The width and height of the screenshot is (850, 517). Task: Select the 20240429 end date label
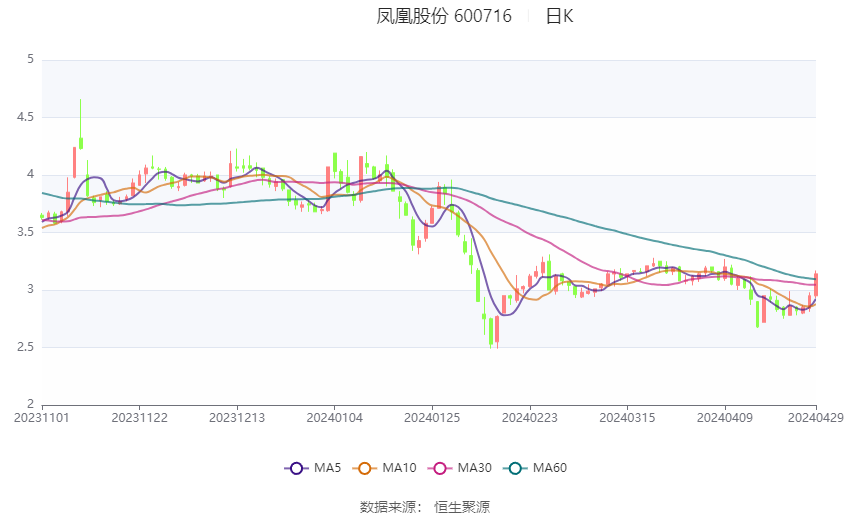click(x=815, y=417)
